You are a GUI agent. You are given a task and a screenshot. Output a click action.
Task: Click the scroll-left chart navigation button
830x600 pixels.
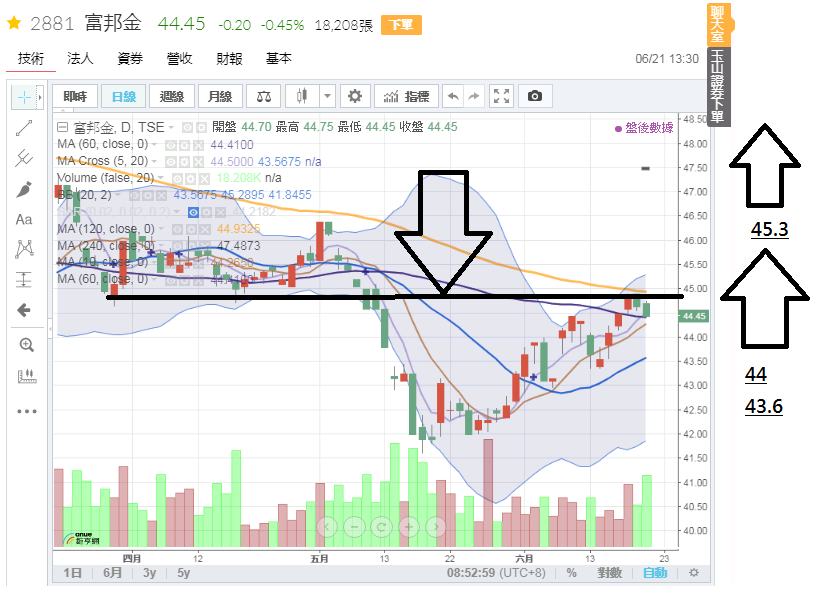point(327,527)
